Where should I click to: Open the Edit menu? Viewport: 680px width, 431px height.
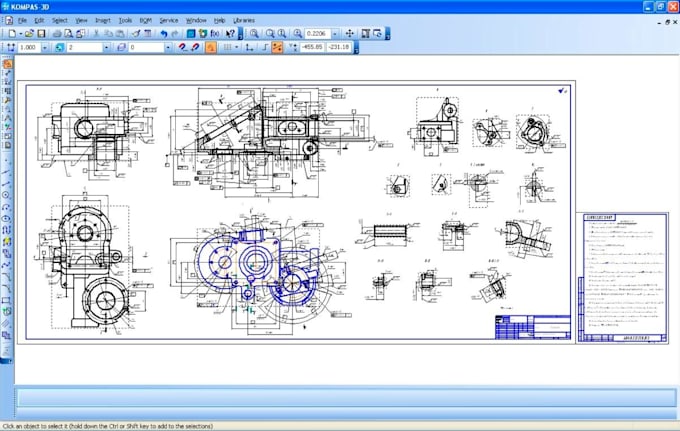39,20
